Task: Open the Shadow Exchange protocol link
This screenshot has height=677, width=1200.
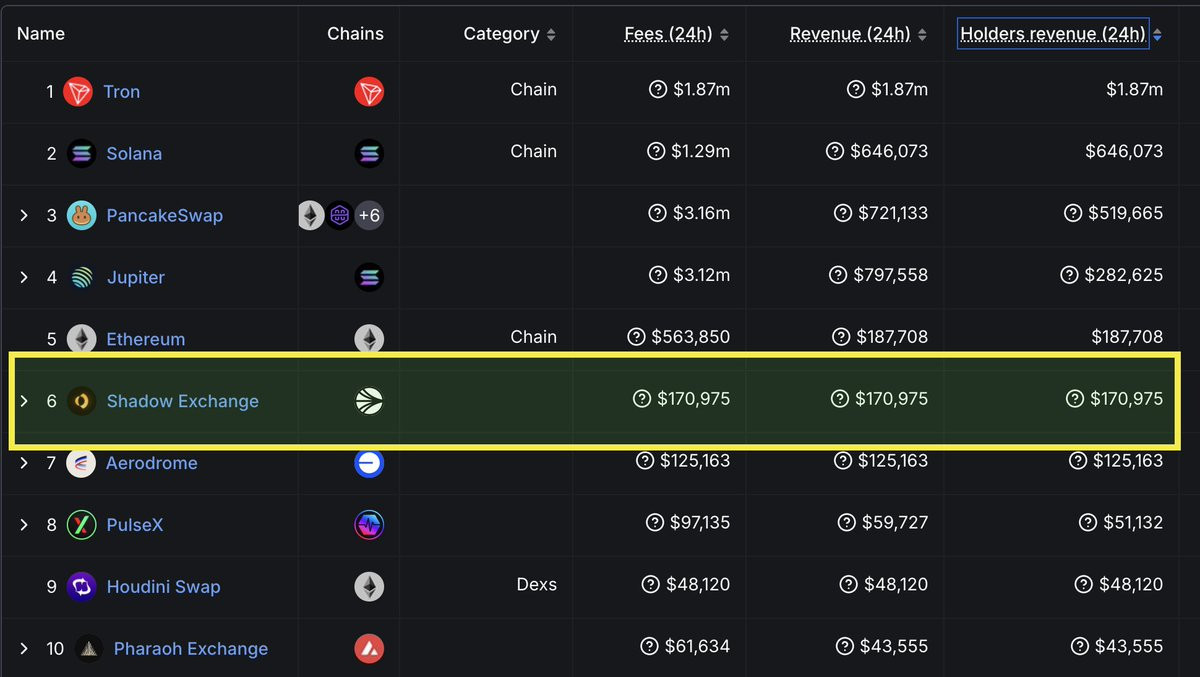Action: pos(183,401)
